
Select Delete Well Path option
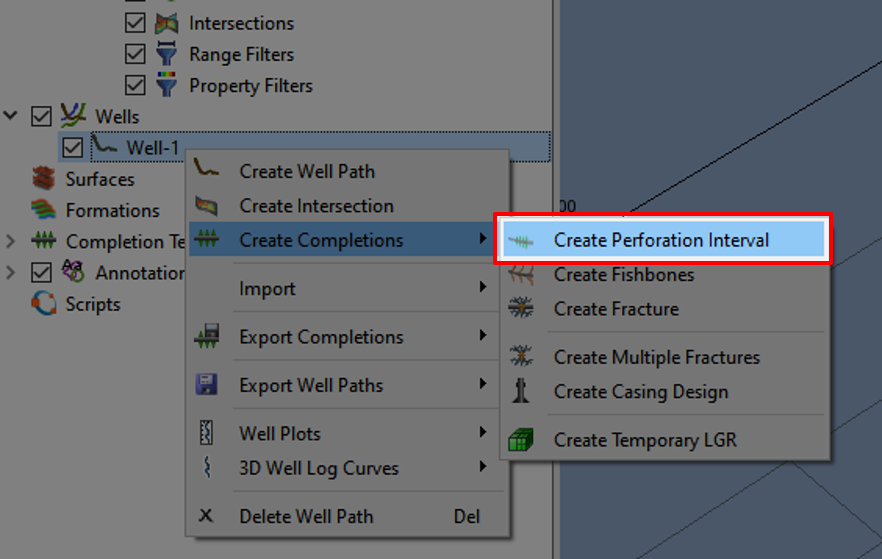pyautogui.click(x=306, y=516)
